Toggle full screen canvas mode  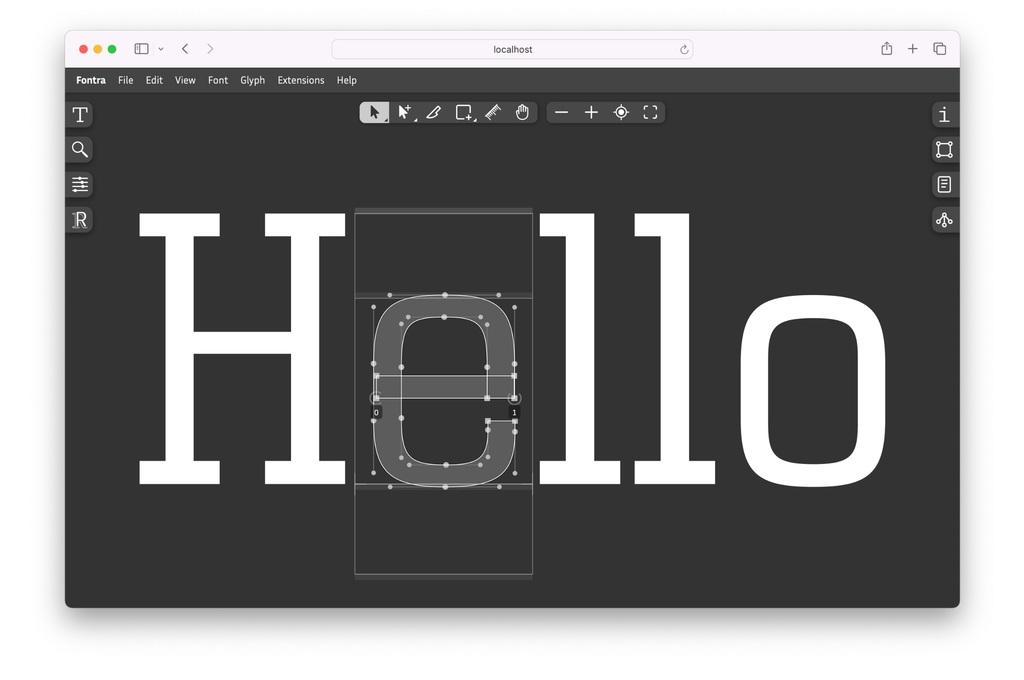[650, 112]
